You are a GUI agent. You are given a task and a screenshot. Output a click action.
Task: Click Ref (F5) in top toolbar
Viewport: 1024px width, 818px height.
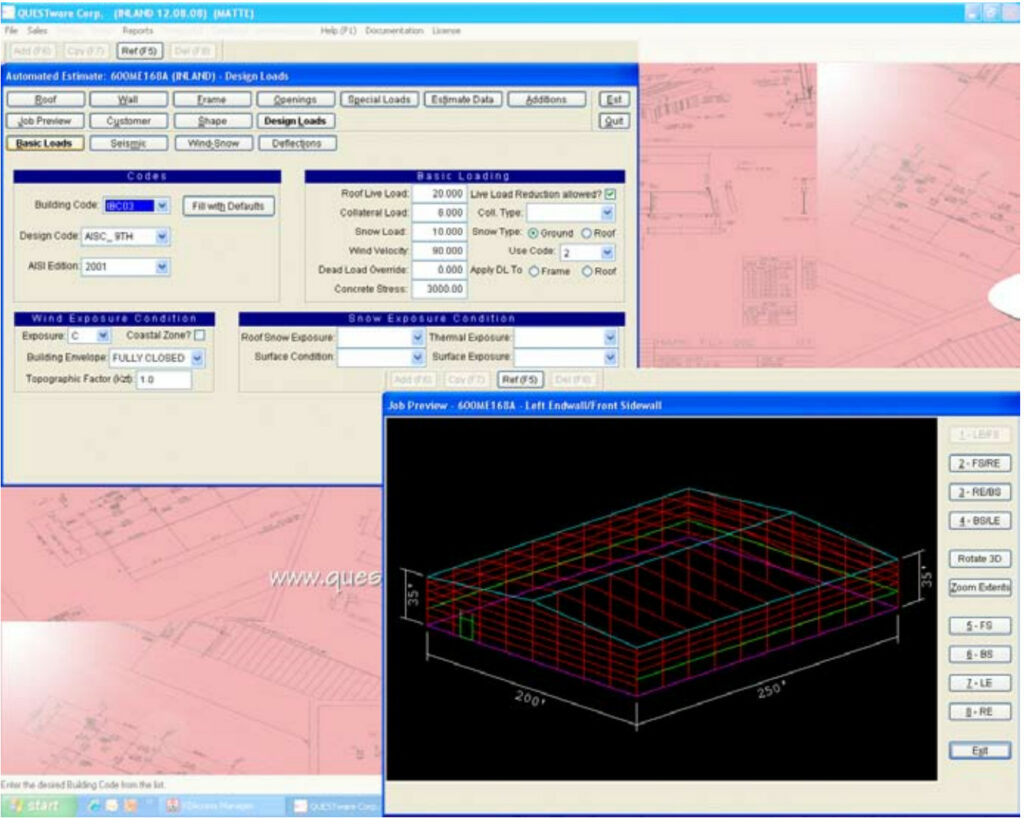pyautogui.click(x=139, y=51)
